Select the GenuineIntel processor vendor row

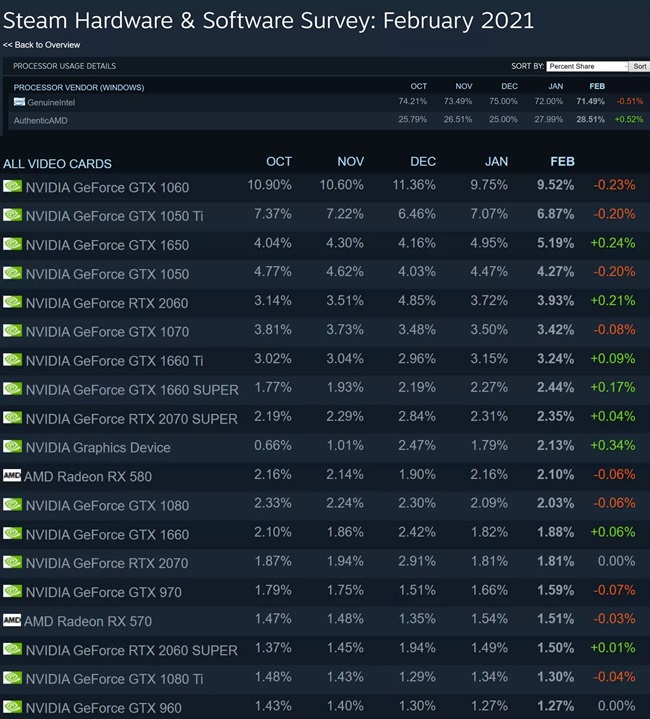(329, 102)
